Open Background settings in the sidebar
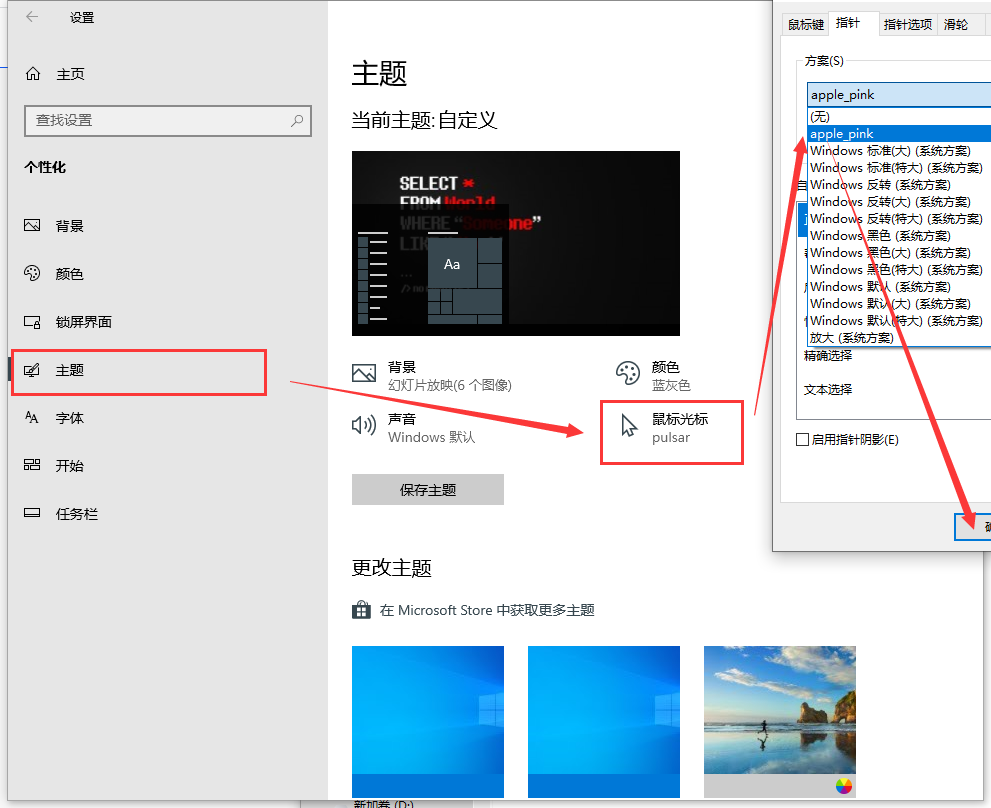Viewport: 991px width, 808px height. click(x=69, y=226)
